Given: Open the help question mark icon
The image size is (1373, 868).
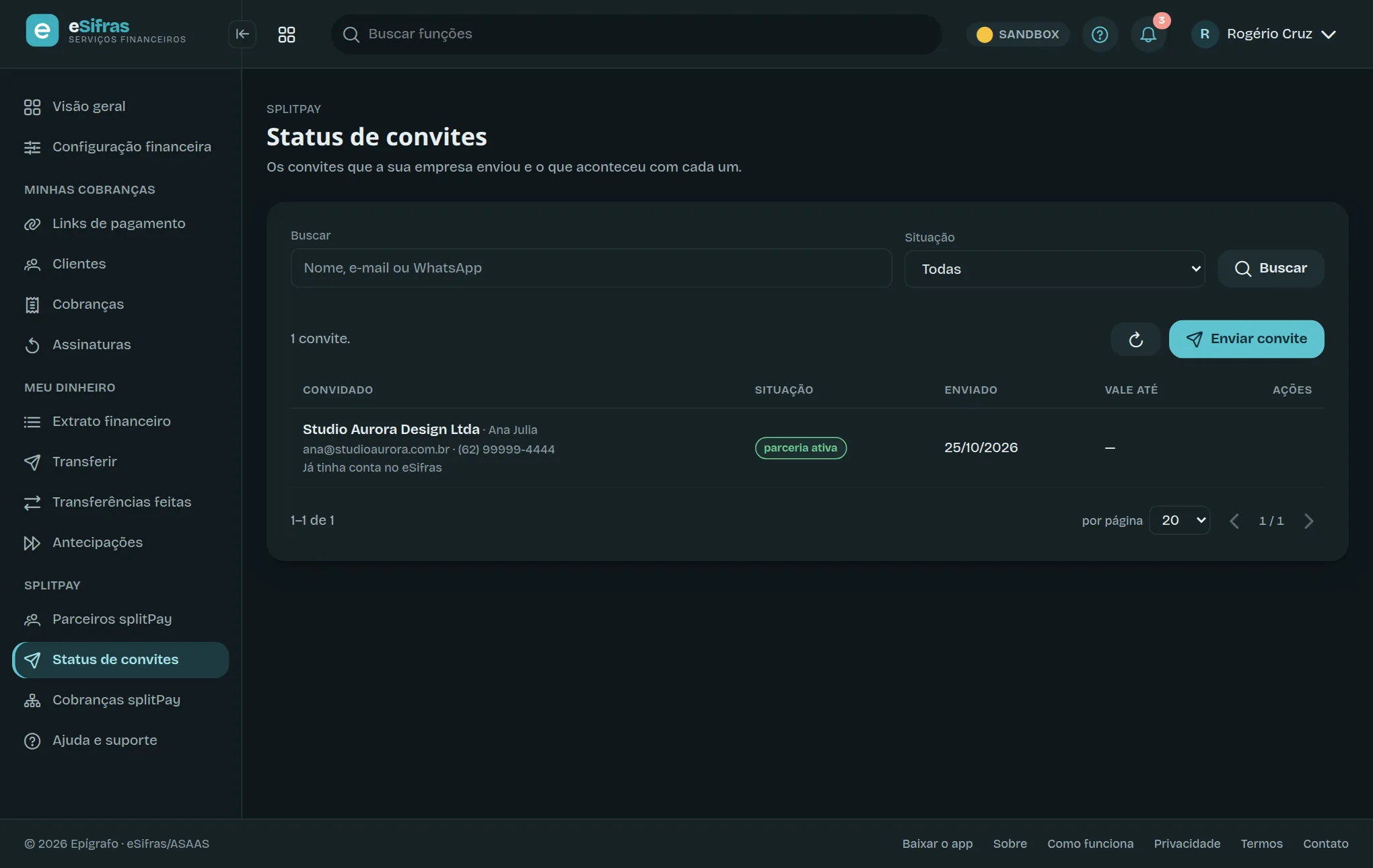Looking at the screenshot, I should pyautogui.click(x=1100, y=34).
